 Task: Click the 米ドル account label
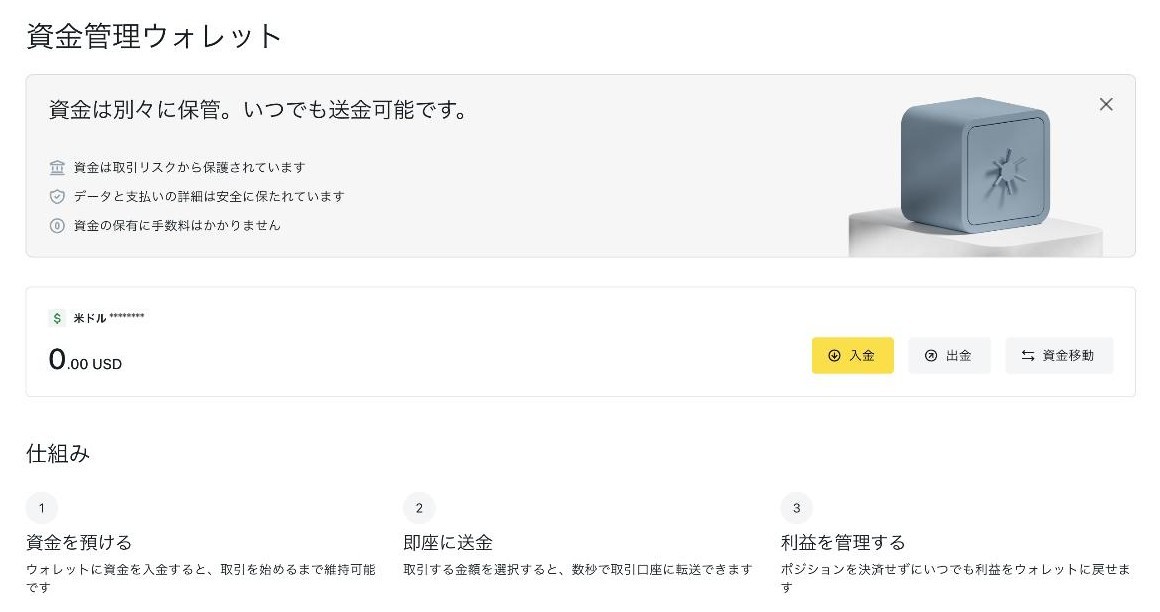[90, 318]
